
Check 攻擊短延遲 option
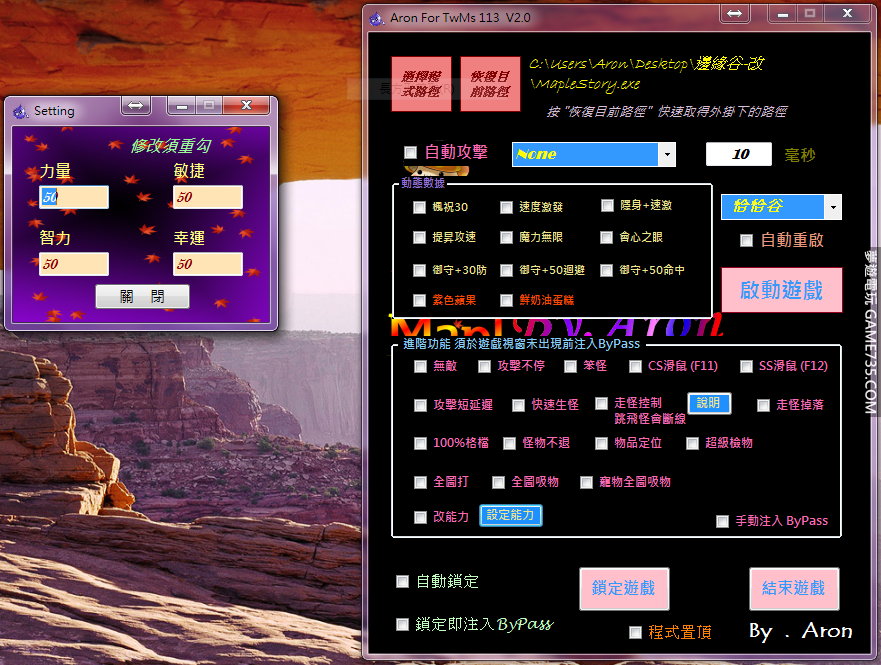pos(420,406)
